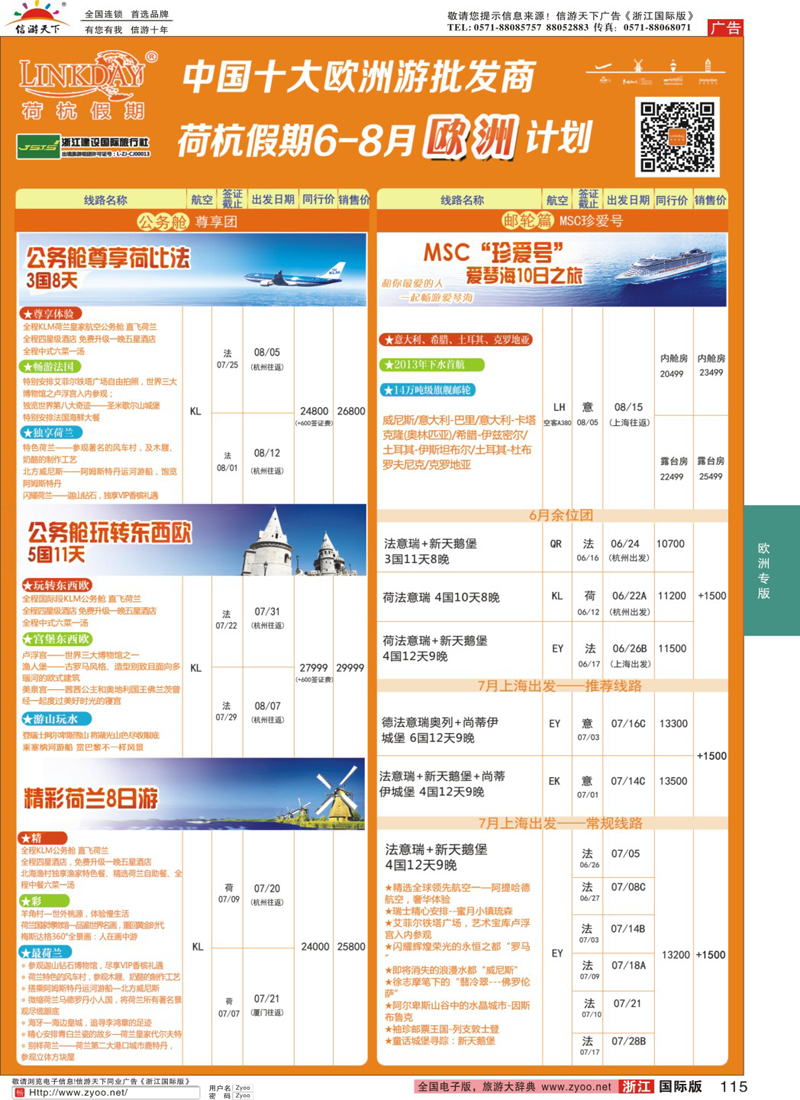Click the 08/15 上海往返 cruise date
Image resolution: width=800 pixels, height=1100 pixels.
(629, 414)
